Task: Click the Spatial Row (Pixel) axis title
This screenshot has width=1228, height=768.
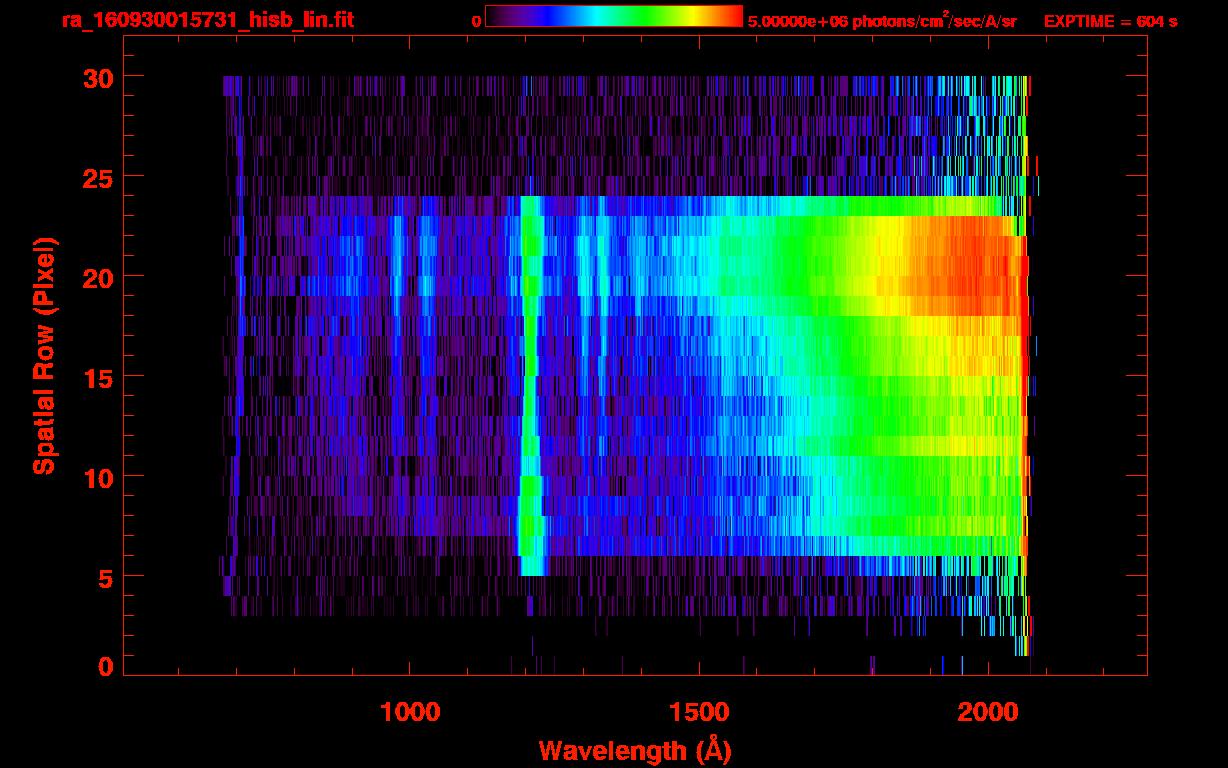Action: (x=43, y=355)
